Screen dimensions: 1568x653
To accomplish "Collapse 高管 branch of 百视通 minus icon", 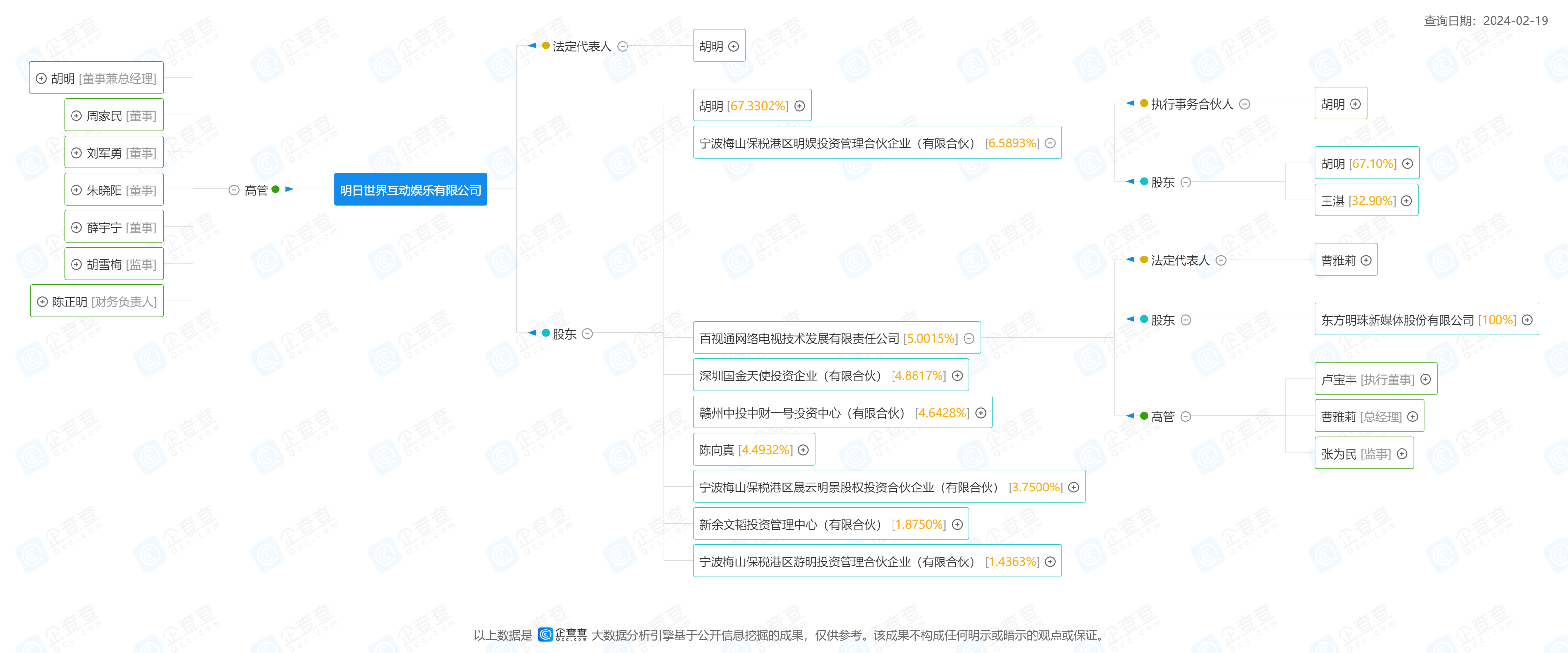I will [1186, 417].
